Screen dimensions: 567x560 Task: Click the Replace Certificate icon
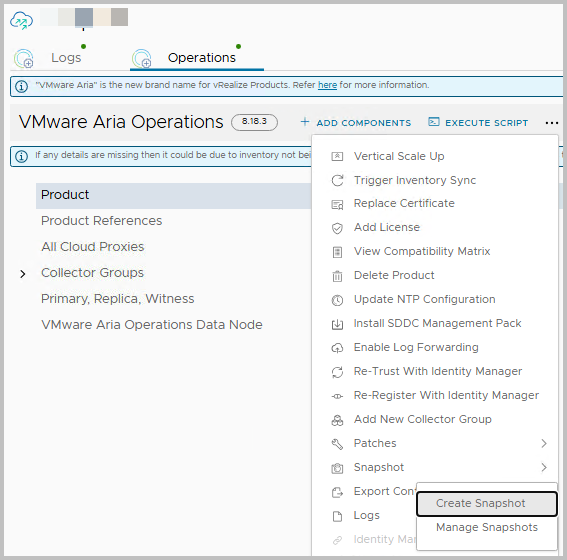click(x=337, y=205)
